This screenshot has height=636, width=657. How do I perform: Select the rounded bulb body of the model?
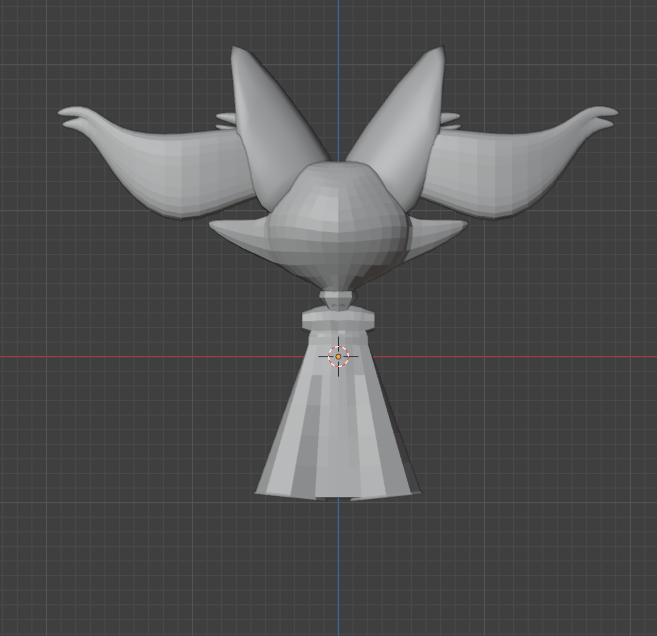(x=338, y=226)
